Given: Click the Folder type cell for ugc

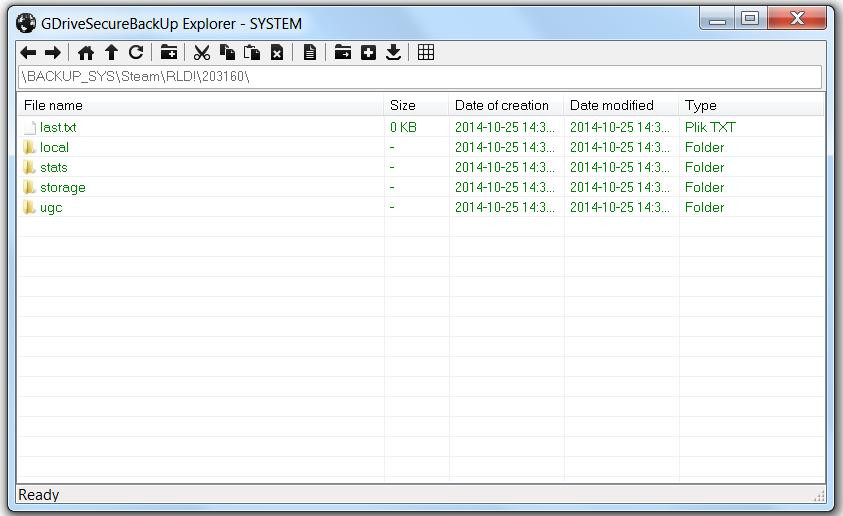Looking at the screenshot, I should tap(704, 207).
